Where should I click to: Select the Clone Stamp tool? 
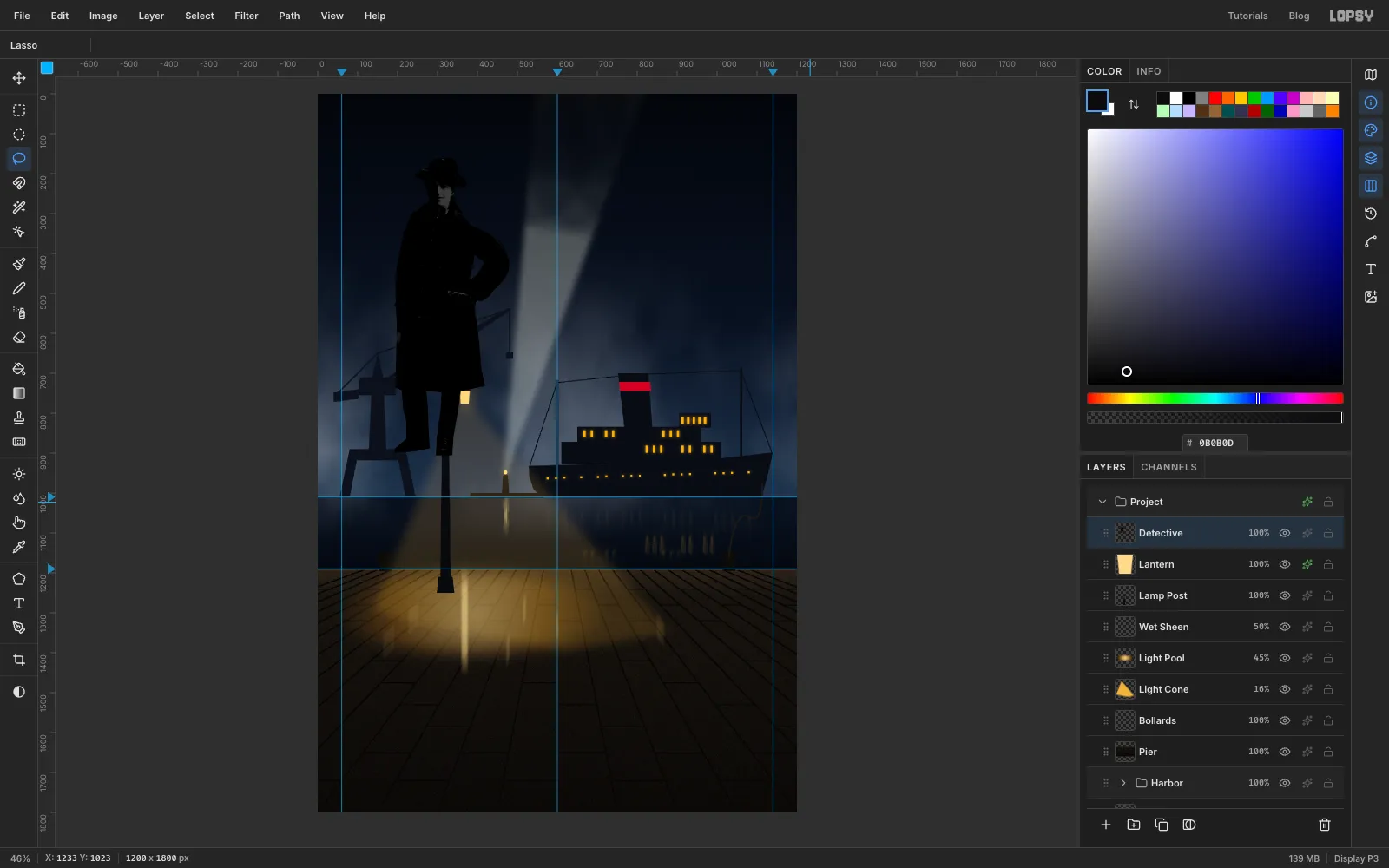click(x=19, y=418)
